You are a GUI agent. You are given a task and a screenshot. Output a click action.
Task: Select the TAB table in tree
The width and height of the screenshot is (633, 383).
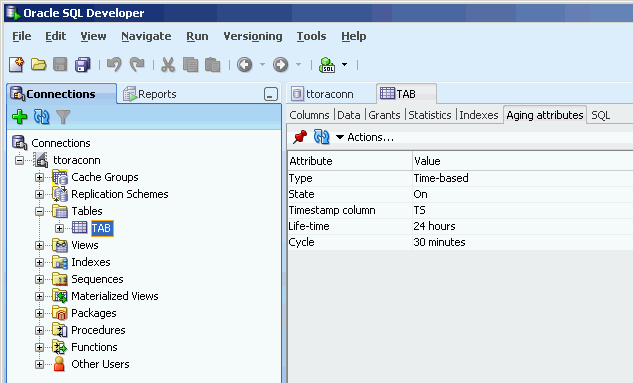coord(101,228)
